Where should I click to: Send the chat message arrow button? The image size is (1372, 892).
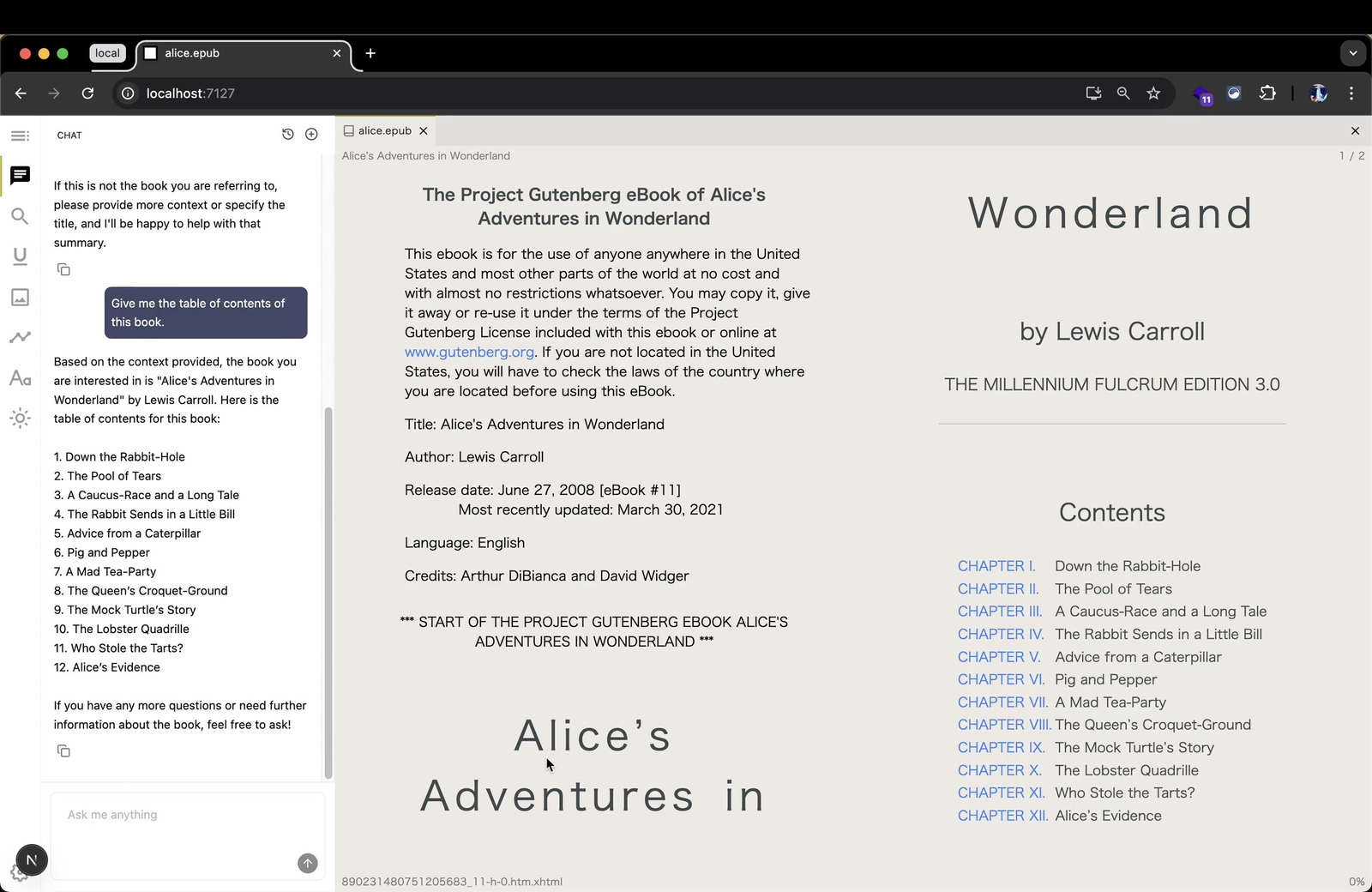point(308,864)
